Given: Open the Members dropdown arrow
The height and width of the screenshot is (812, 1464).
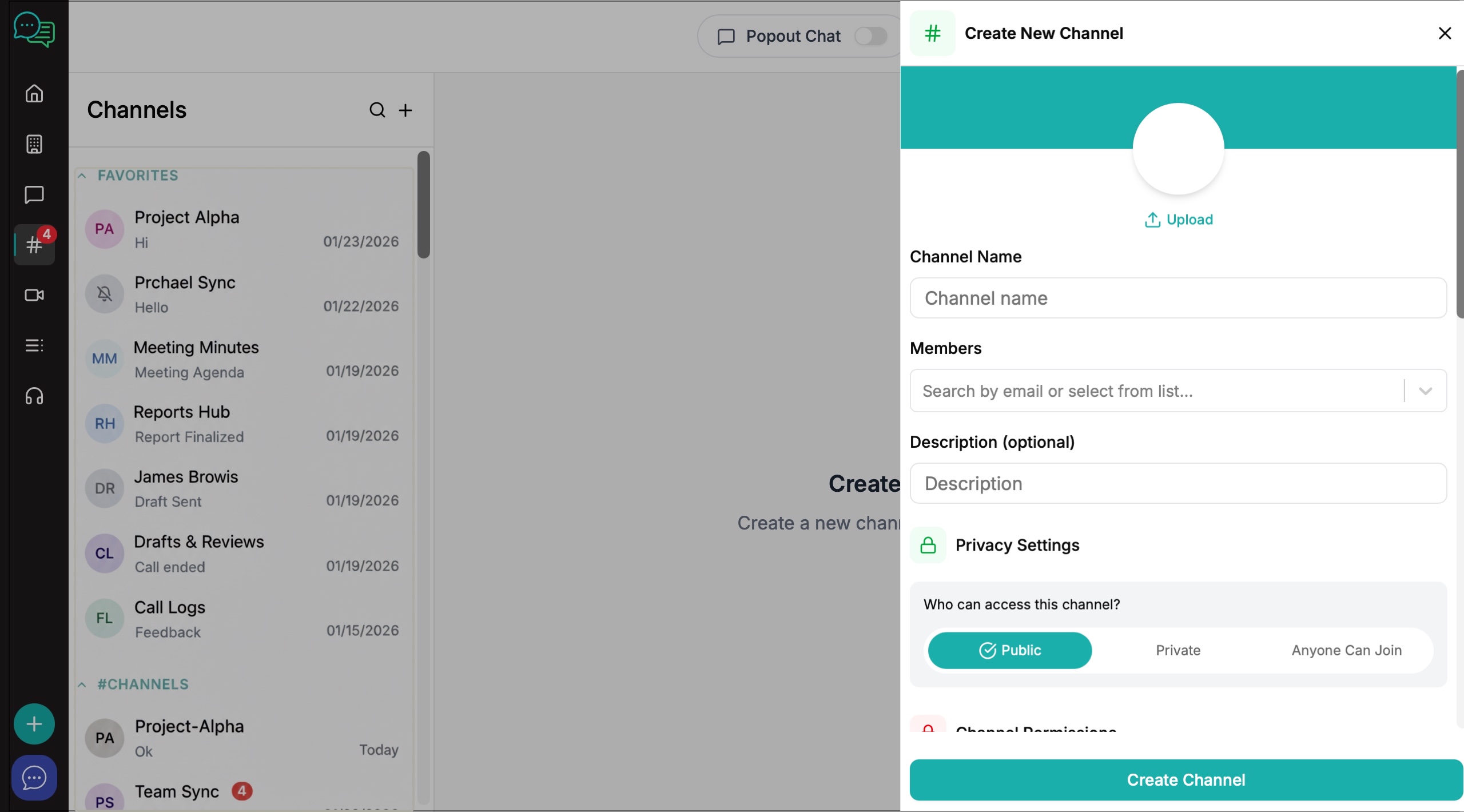Looking at the screenshot, I should click(x=1425, y=391).
